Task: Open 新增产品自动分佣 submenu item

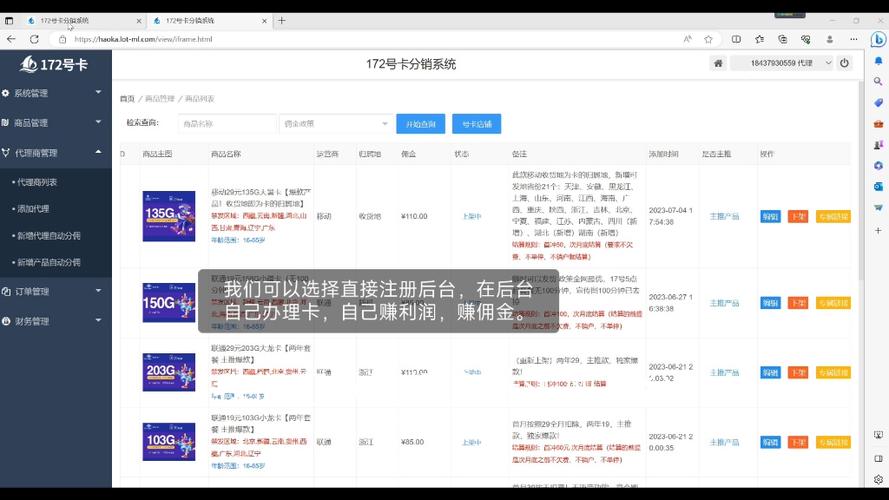Action: (x=48, y=262)
